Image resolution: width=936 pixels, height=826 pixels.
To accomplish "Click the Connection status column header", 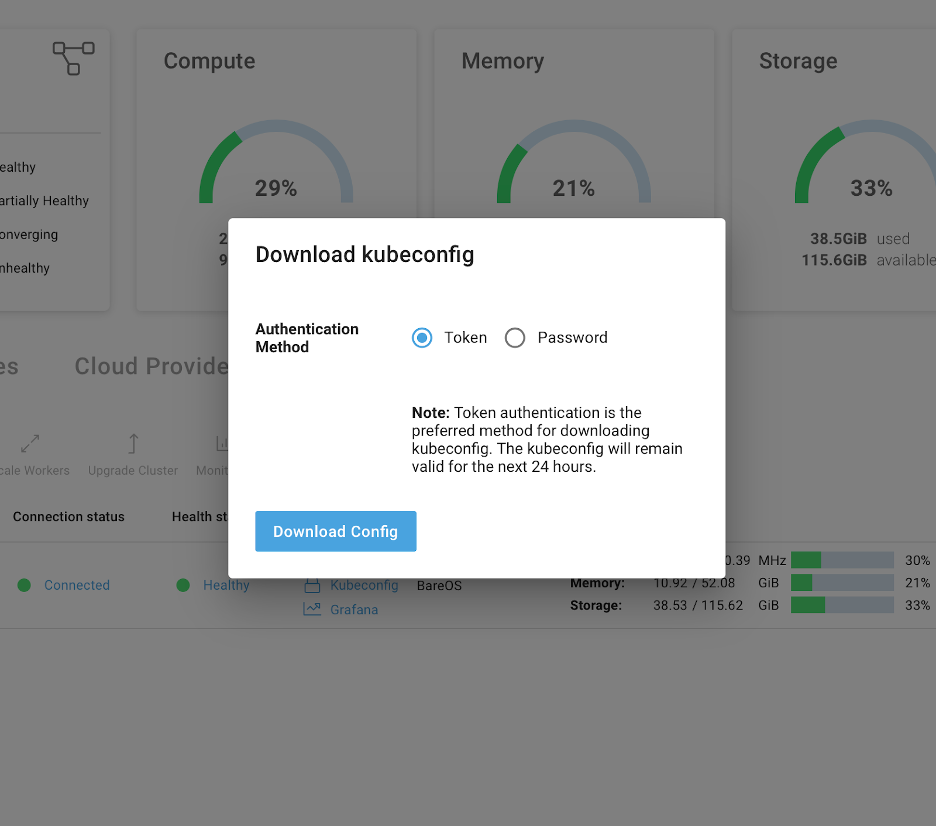I will click(69, 517).
